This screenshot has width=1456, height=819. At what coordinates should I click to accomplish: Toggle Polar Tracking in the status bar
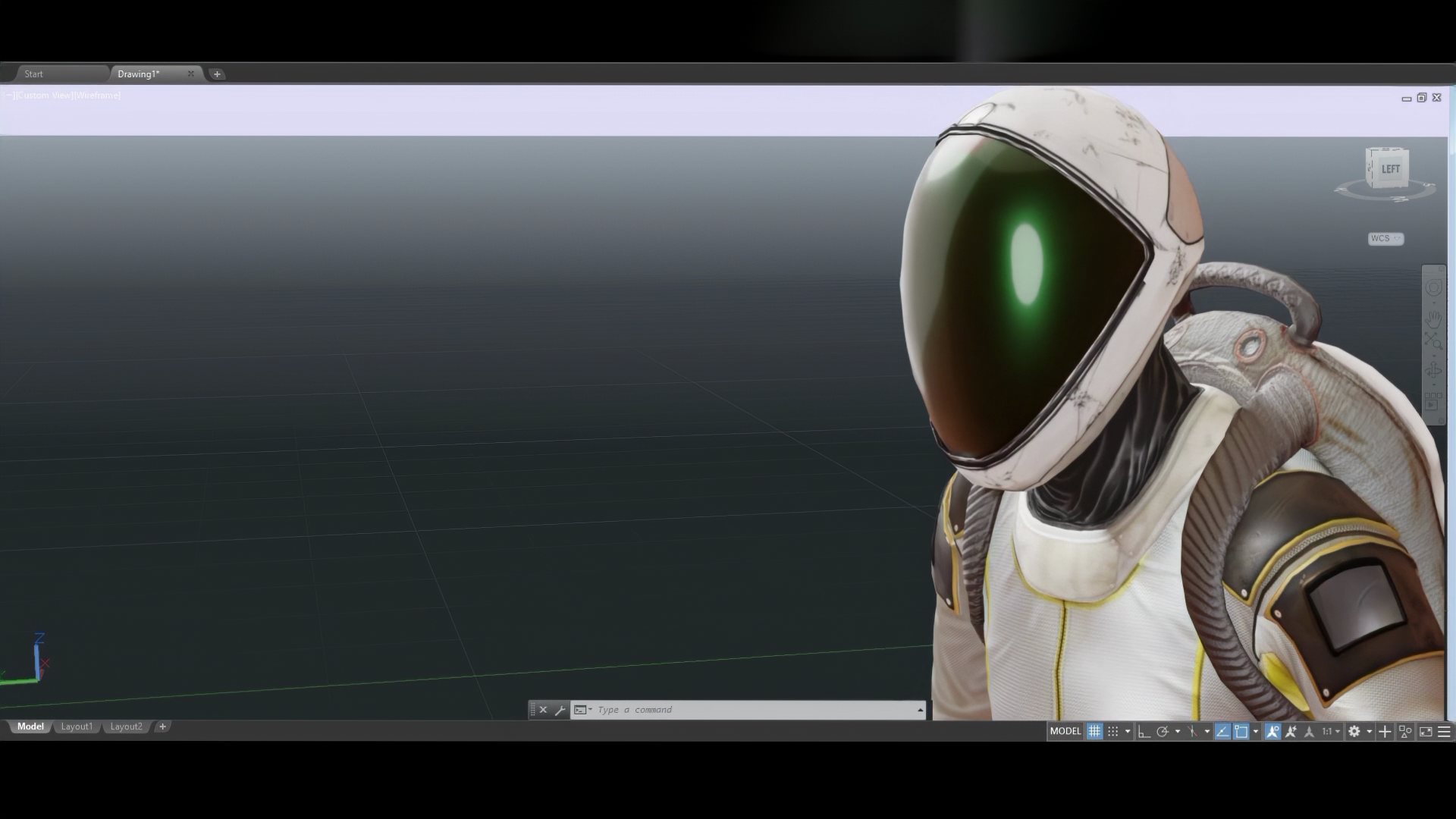point(1163,731)
